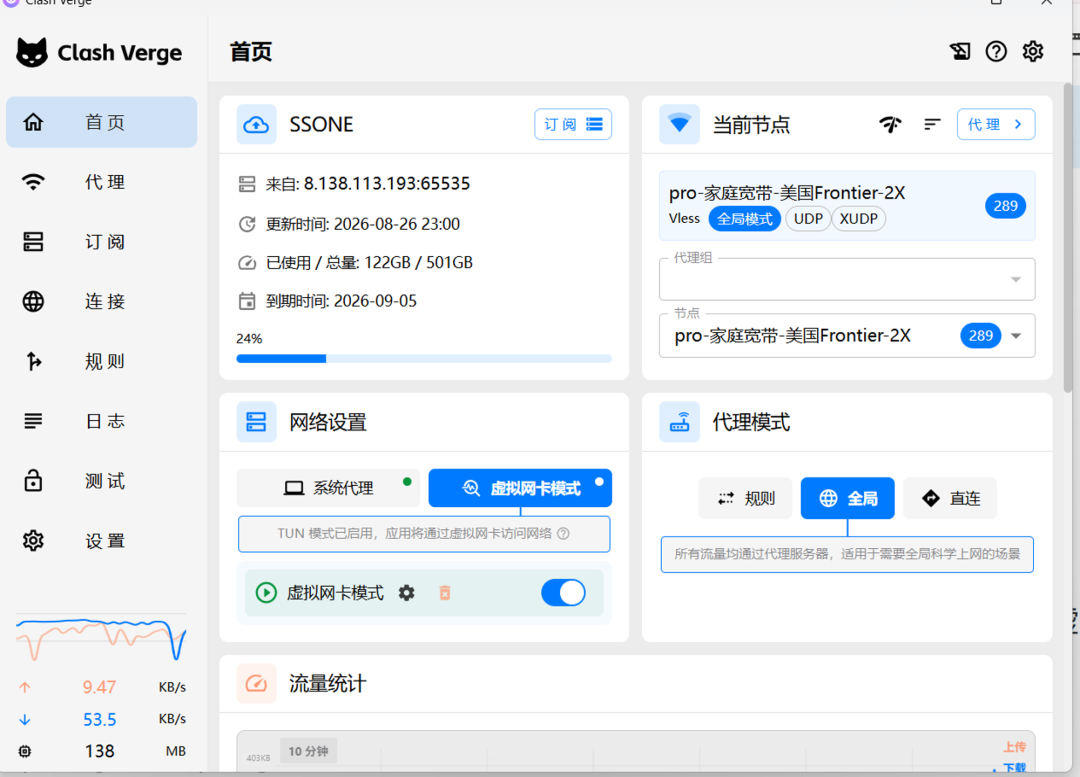
Task: Run delay check with the signal test icon
Action: pyautogui.click(x=890, y=124)
